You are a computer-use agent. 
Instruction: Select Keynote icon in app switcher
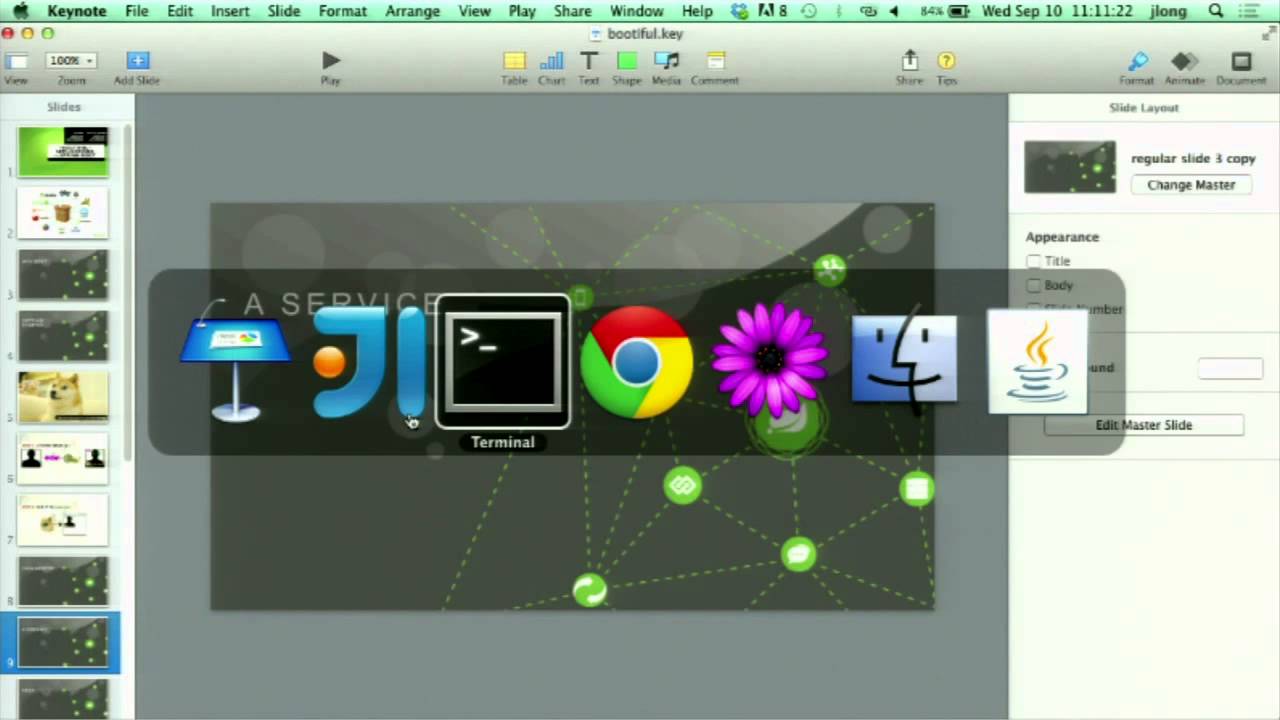click(x=236, y=362)
